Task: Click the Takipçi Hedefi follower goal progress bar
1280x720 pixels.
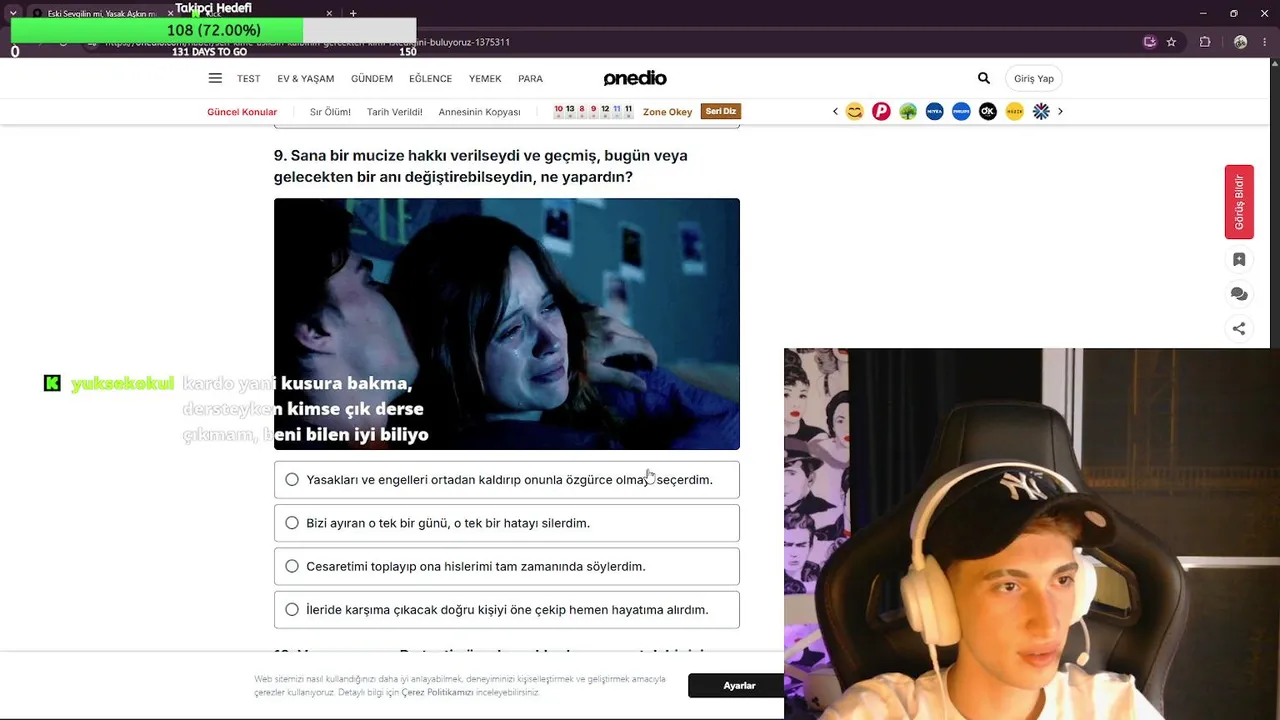Action: (x=214, y=30)
